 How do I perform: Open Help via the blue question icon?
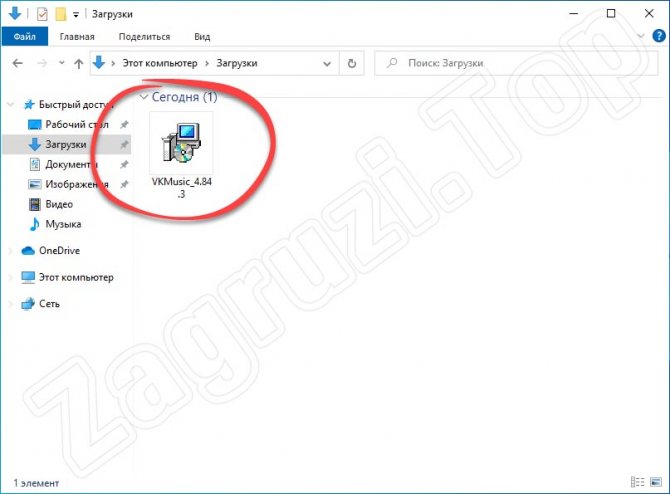point(659,36)
